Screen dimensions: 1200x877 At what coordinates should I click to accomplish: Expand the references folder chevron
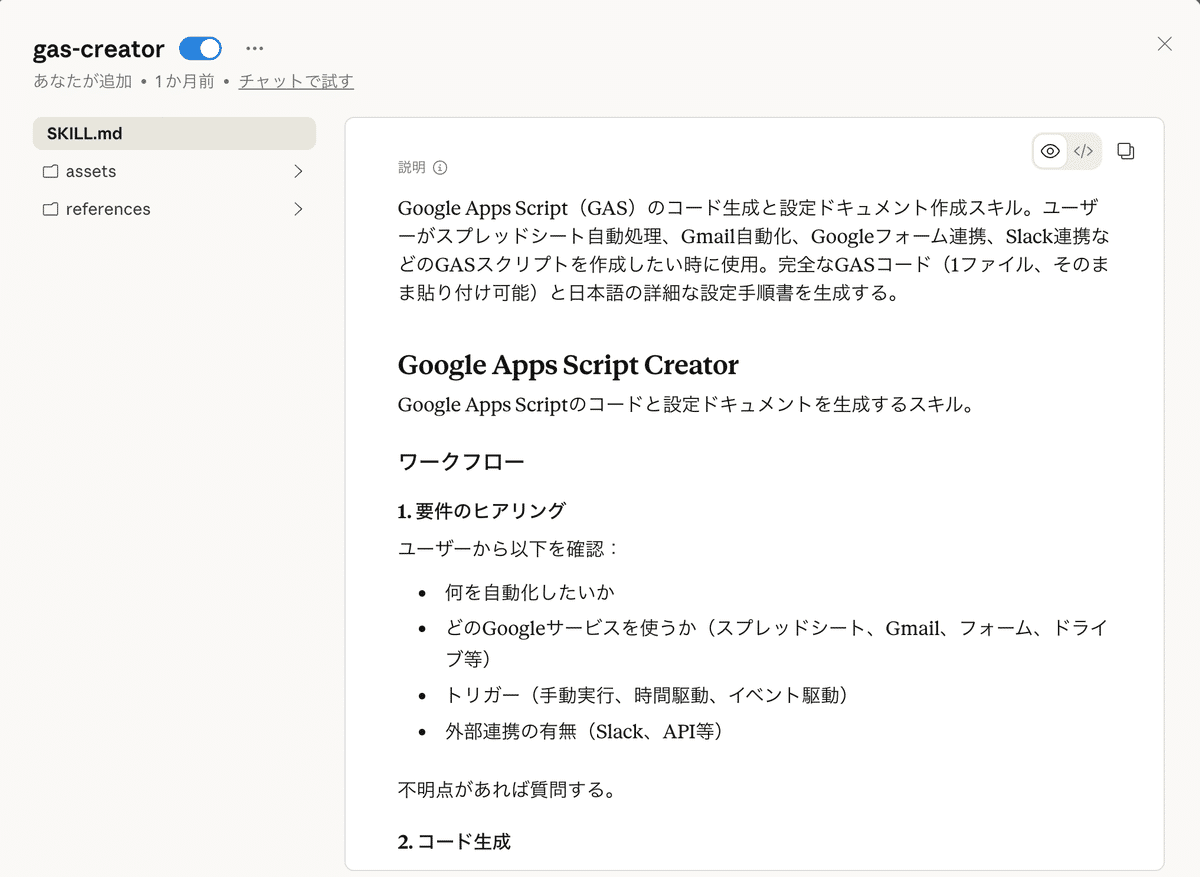[x=298, y=210]
